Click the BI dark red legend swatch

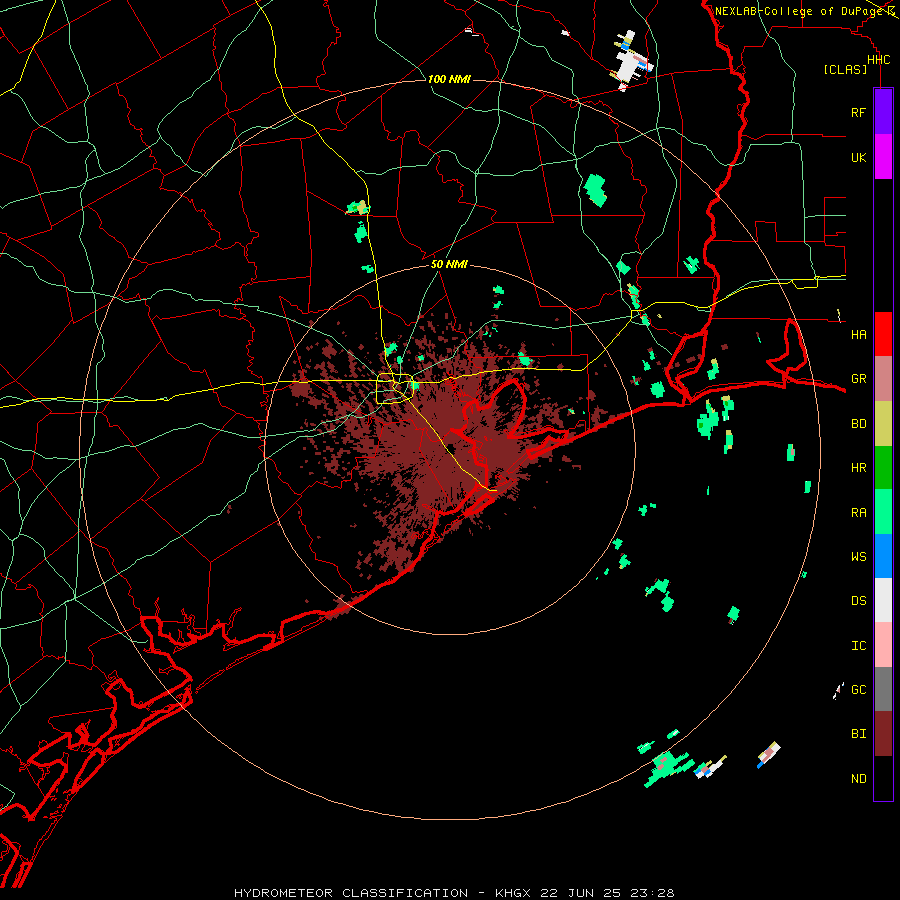click(883, 734)
